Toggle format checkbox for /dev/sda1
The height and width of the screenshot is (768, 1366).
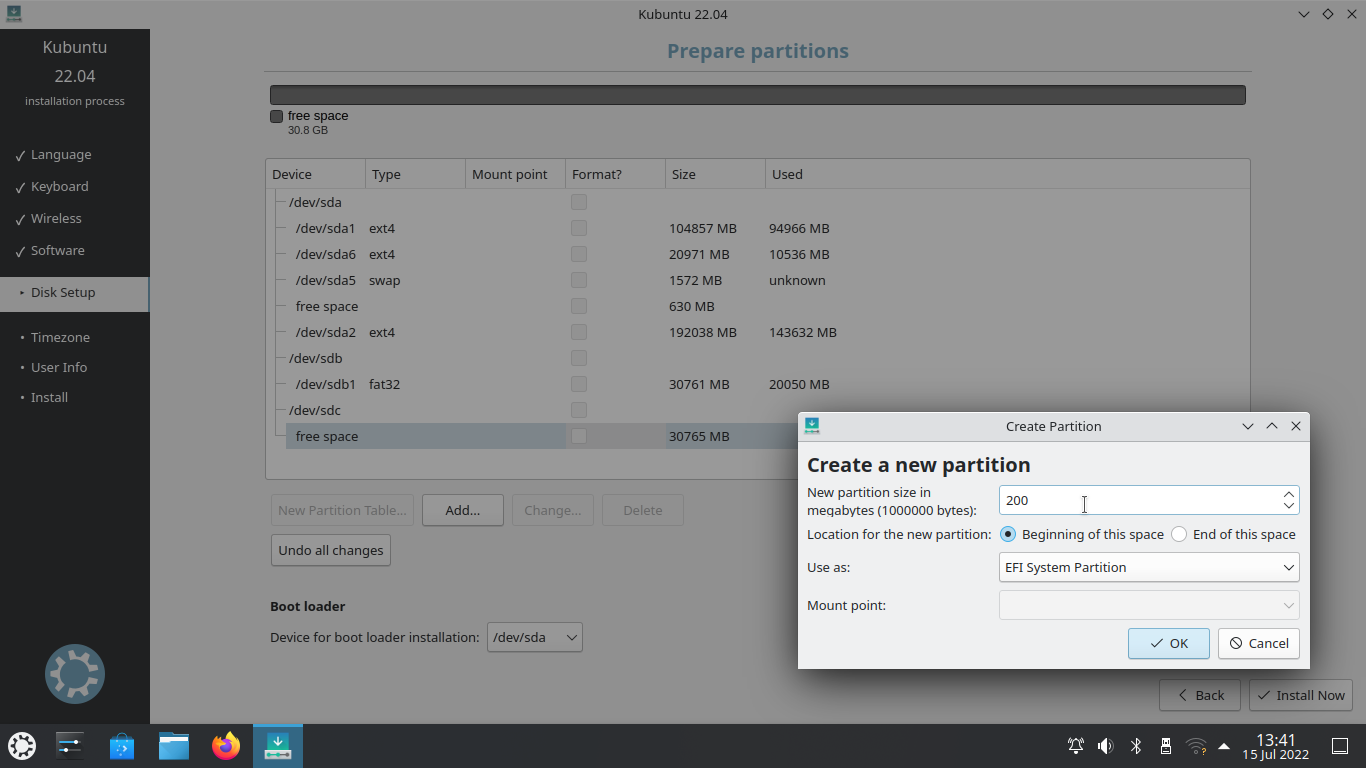pyautogui.click(x=579, y=228)
